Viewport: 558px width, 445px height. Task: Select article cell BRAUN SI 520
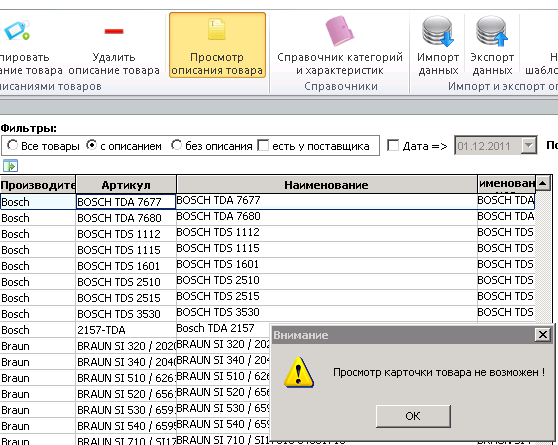(126, 394)
